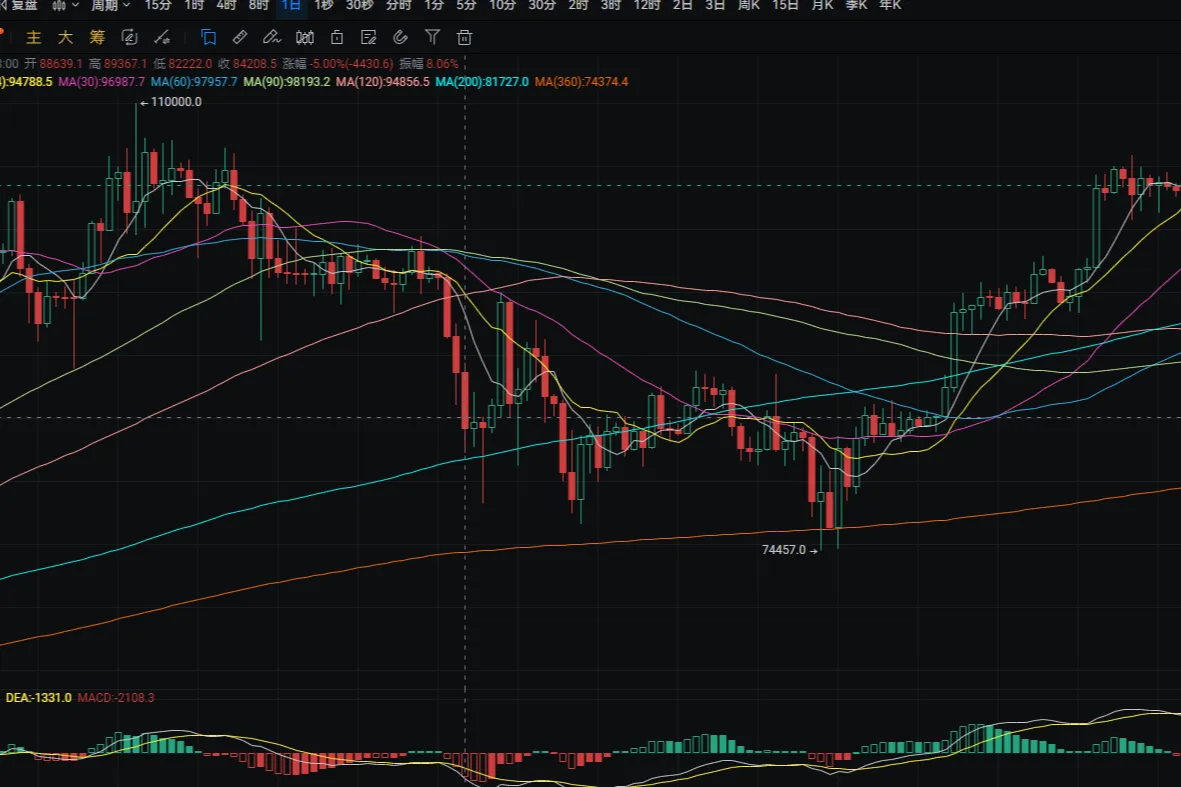Screen dimensions: 1181x787
Task: Select the freehand pen drawing tool
Action: pyautogui.click(x=272, y=37)
